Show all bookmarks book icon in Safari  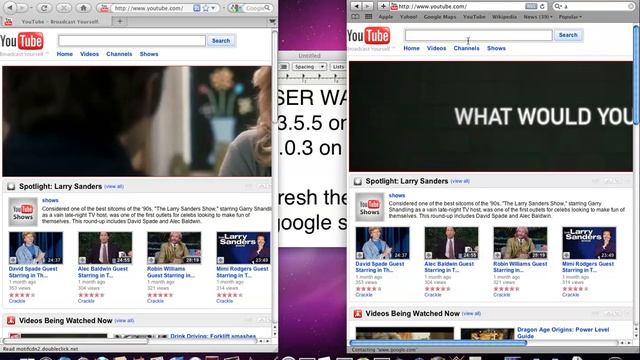(x=356, y=17)
